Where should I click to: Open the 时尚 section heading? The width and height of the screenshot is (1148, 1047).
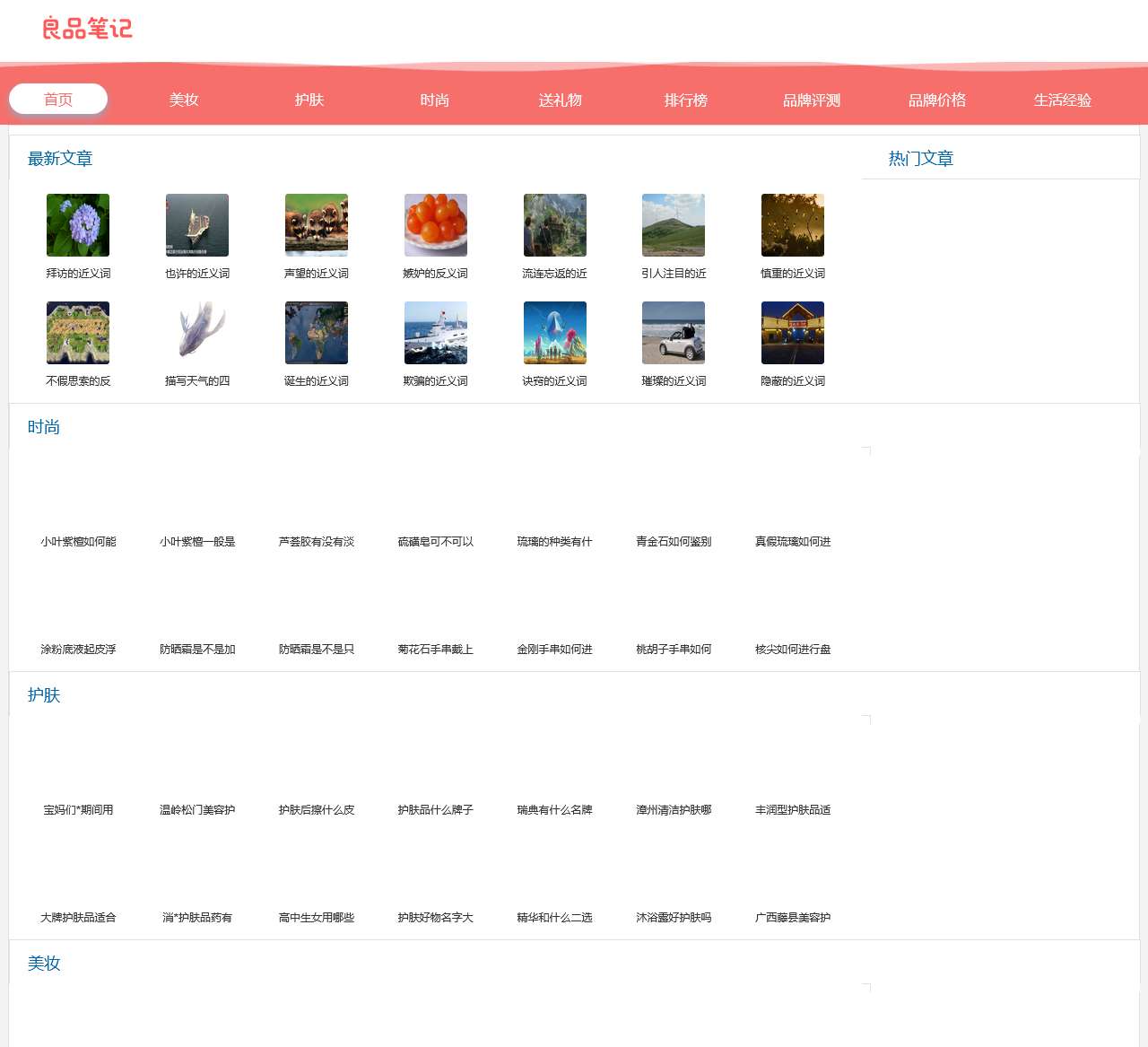(44, 427)
